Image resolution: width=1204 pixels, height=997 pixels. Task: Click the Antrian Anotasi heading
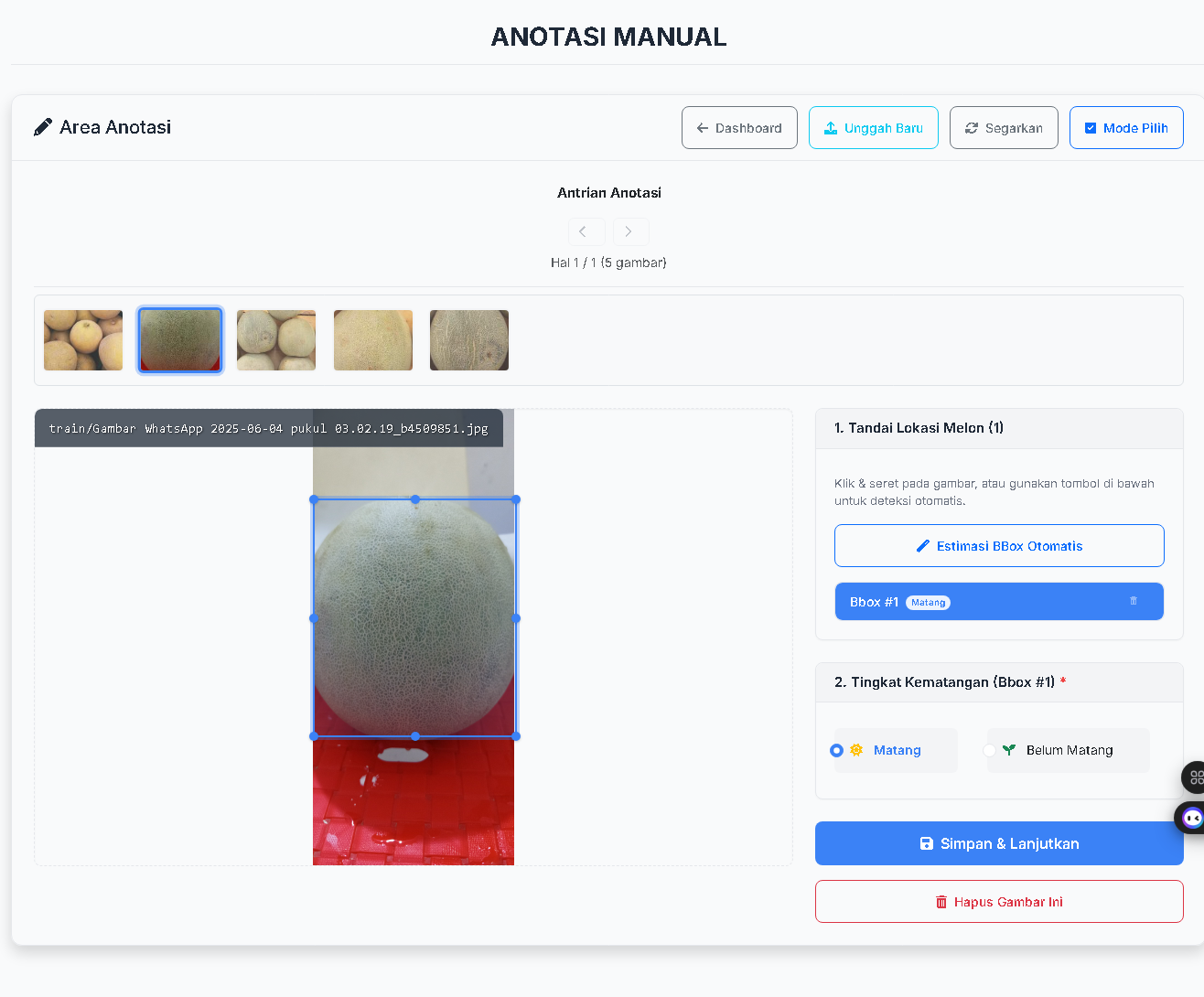point(609,193)
